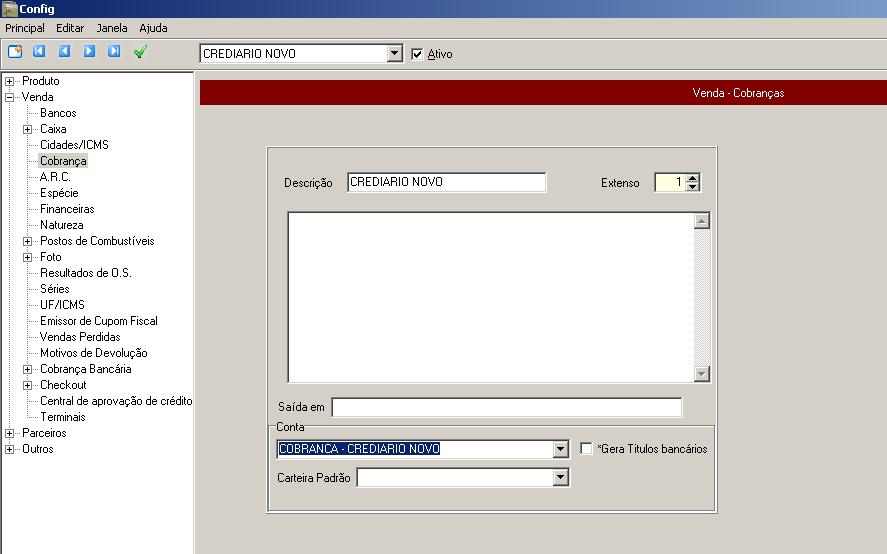The image size is (887, 554).
Task: Select Natureza tree item
Action: 62,225
